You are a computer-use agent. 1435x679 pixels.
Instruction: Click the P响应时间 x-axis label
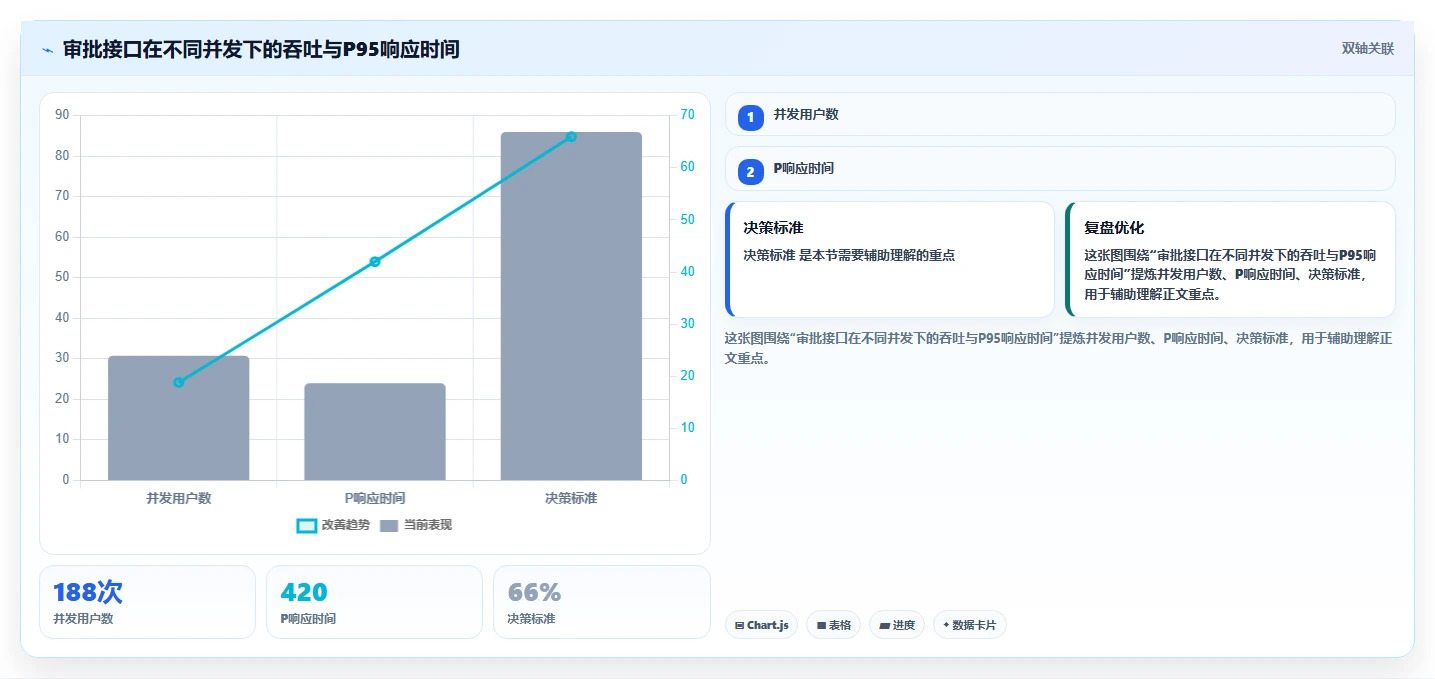[375, 498]
